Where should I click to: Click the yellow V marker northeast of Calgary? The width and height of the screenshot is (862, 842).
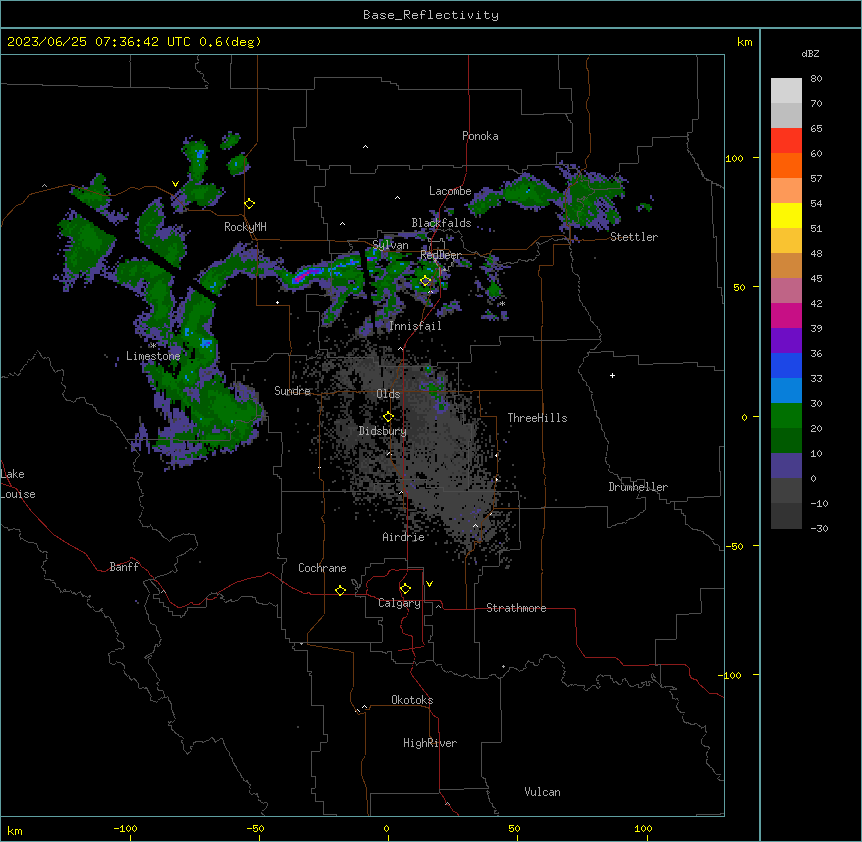click(x=429, y=584)
